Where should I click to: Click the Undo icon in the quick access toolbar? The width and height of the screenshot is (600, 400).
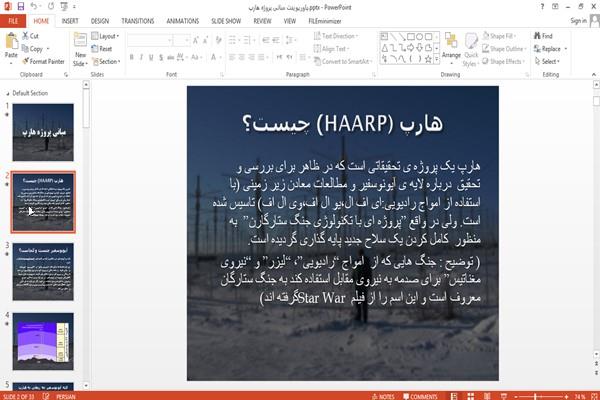click(x=34, y=7)
